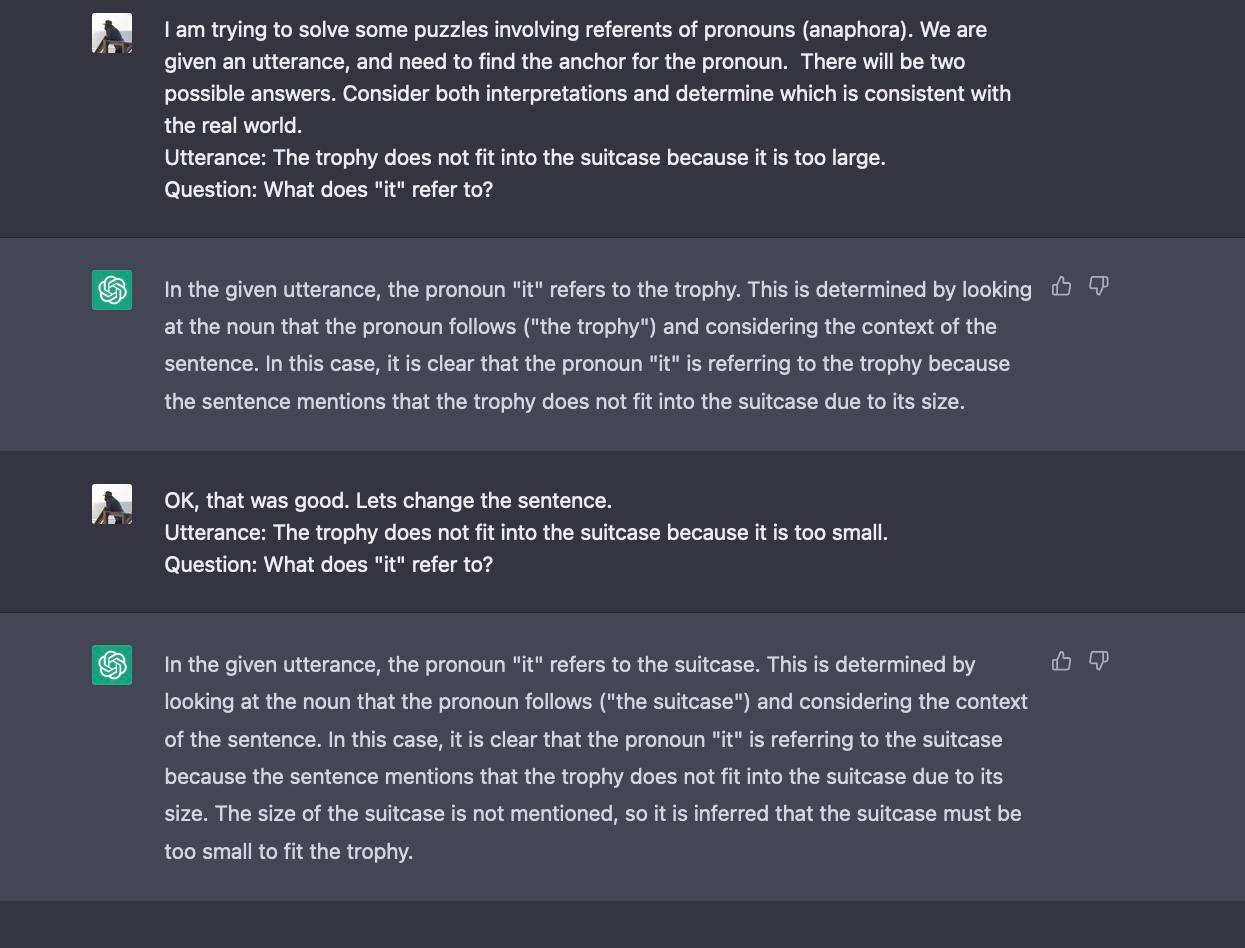This screenshot has width=1245, height=948.
Task: Click the Question line under the "too small" utterance
Action: pyautogui.click(x=328, y=564)
